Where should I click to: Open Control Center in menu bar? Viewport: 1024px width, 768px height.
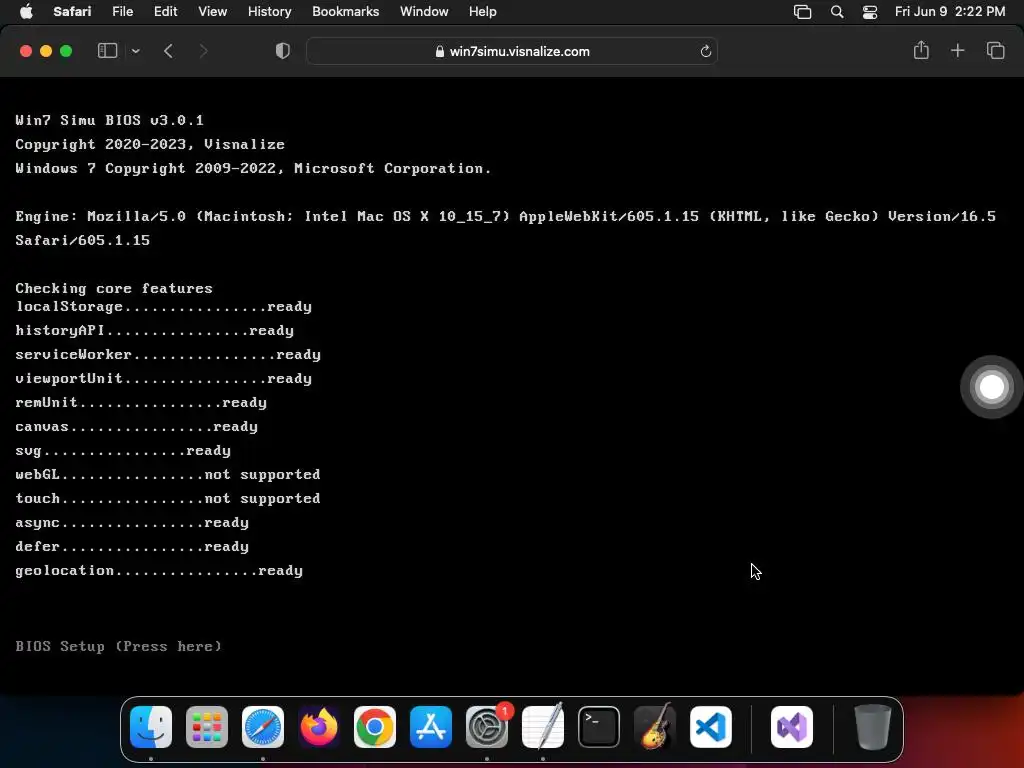pos(870,12)
